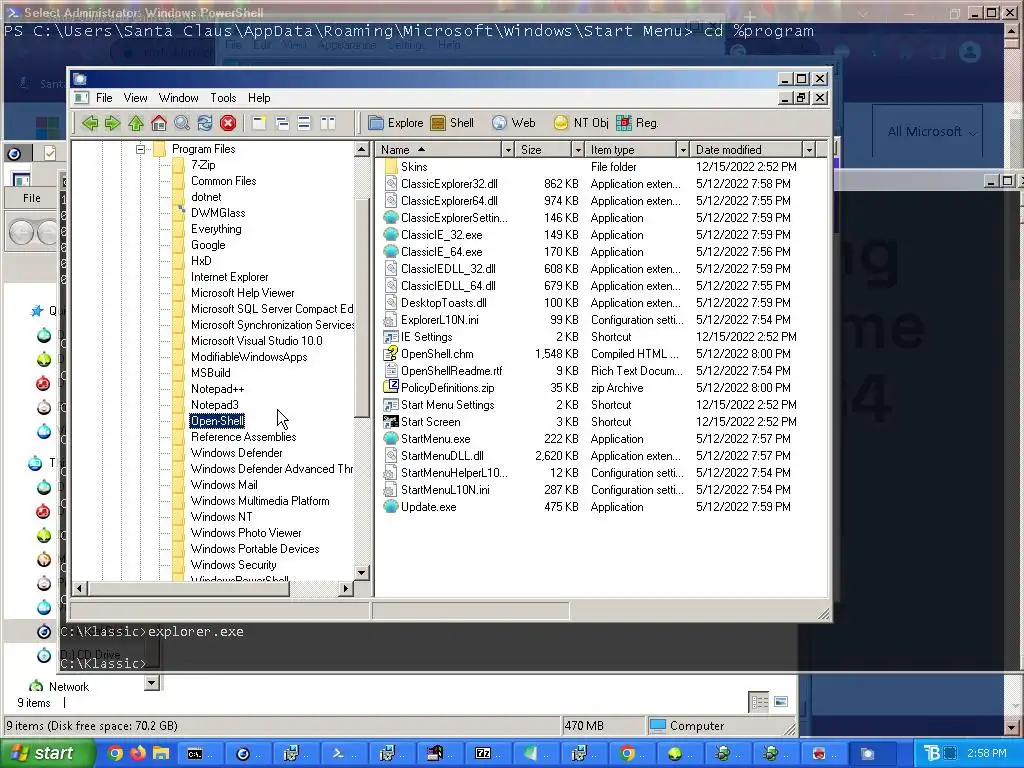Viewport: 1024px width, 768px height.
Task: Select the ClassicExplorer32.dll file icon
Action: (391, 184)
